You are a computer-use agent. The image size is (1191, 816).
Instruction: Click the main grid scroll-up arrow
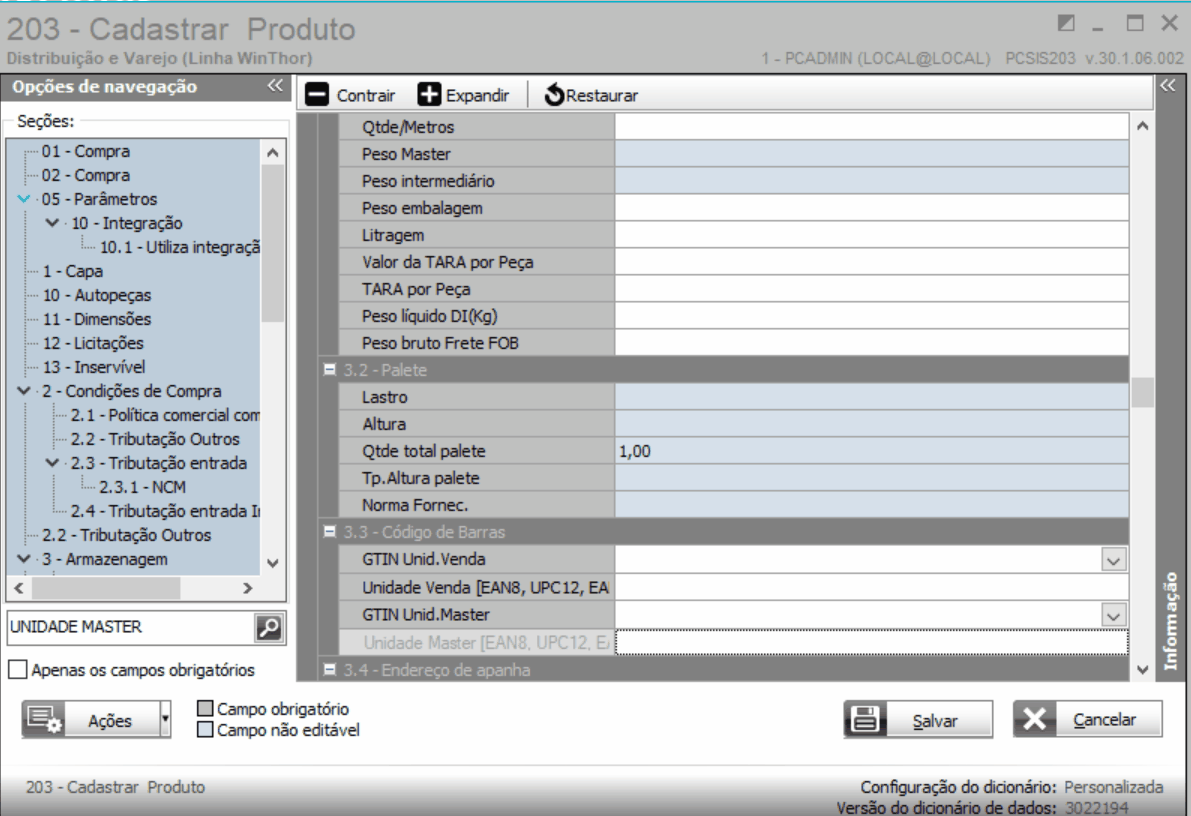pos(1142,126)
